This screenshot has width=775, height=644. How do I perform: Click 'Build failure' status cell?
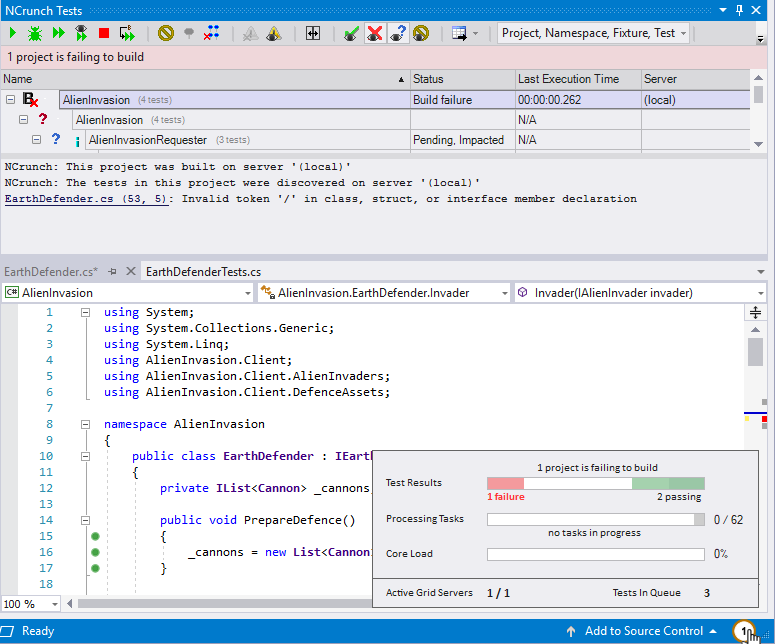(x=463, y=100)
